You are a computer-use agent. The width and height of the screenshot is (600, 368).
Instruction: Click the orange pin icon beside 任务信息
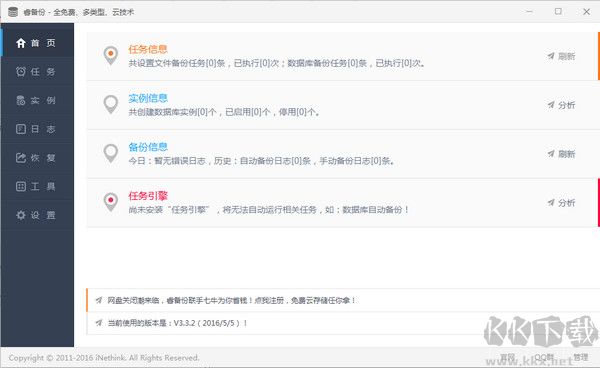click(x=111, y=55)
